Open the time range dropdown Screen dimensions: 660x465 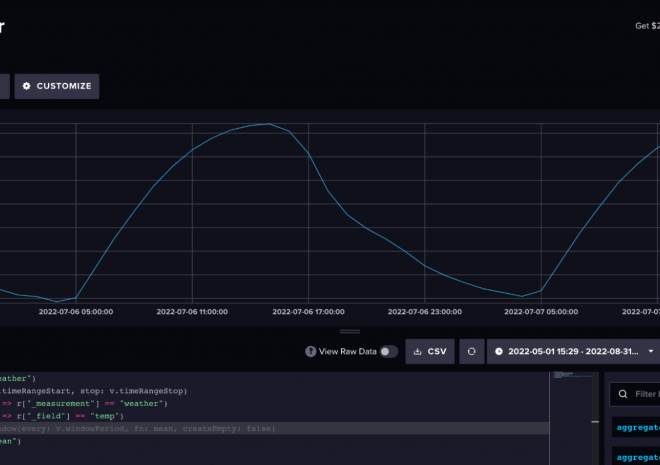[573, 351]
